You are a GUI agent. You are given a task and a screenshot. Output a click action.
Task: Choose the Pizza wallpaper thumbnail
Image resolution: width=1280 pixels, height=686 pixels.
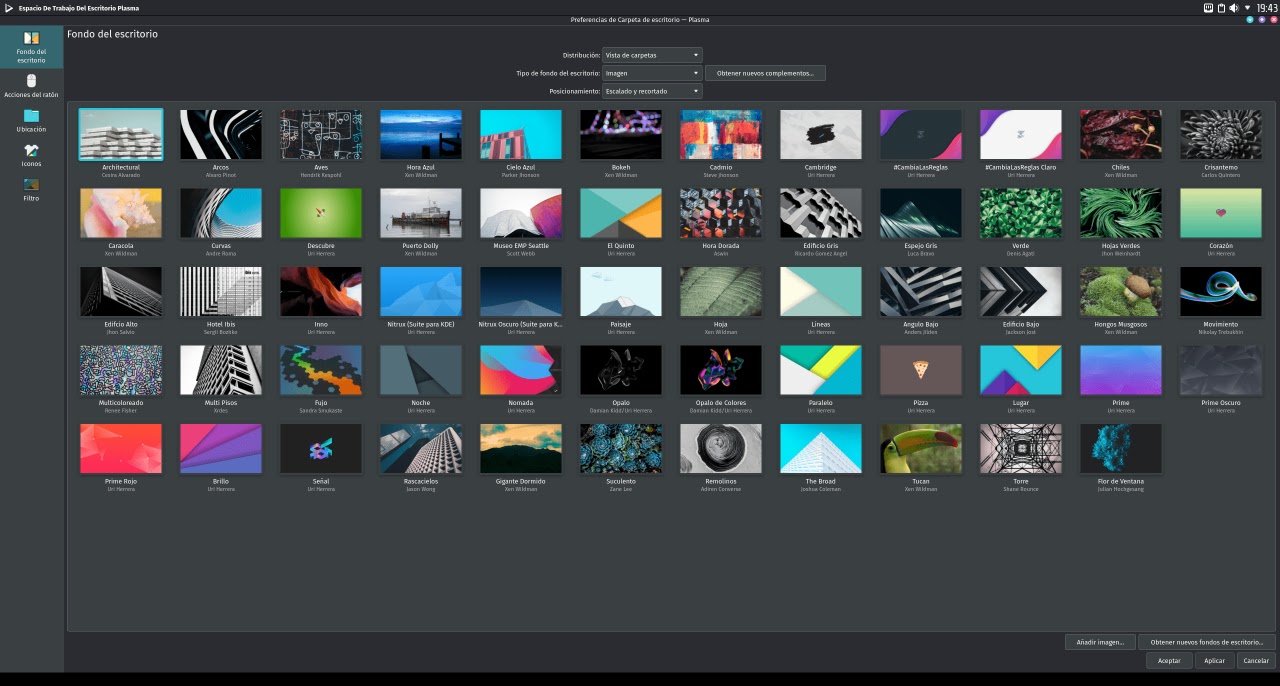[x=921, y=370]
